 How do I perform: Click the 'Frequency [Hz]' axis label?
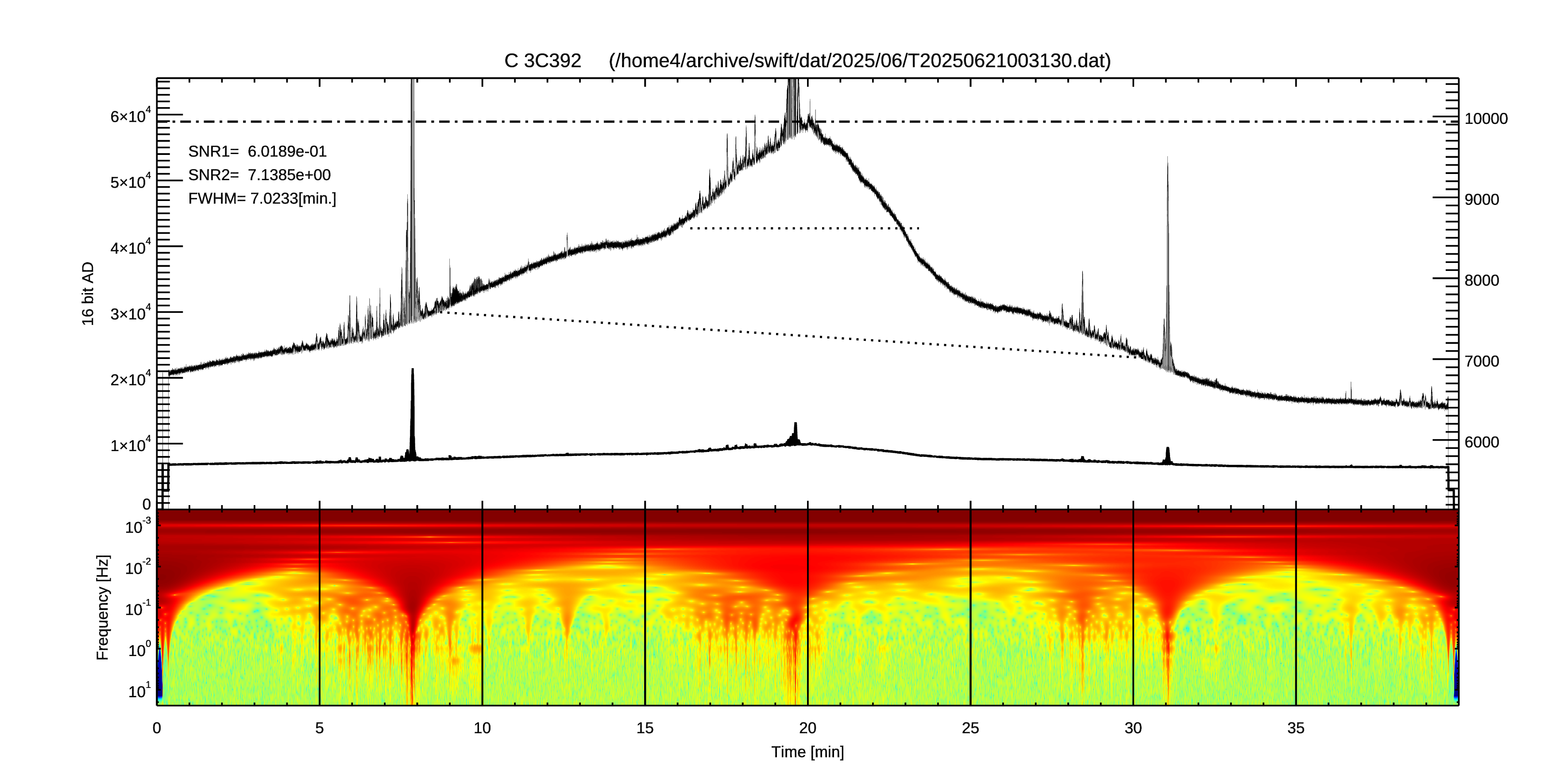click(x=102, y=607)
